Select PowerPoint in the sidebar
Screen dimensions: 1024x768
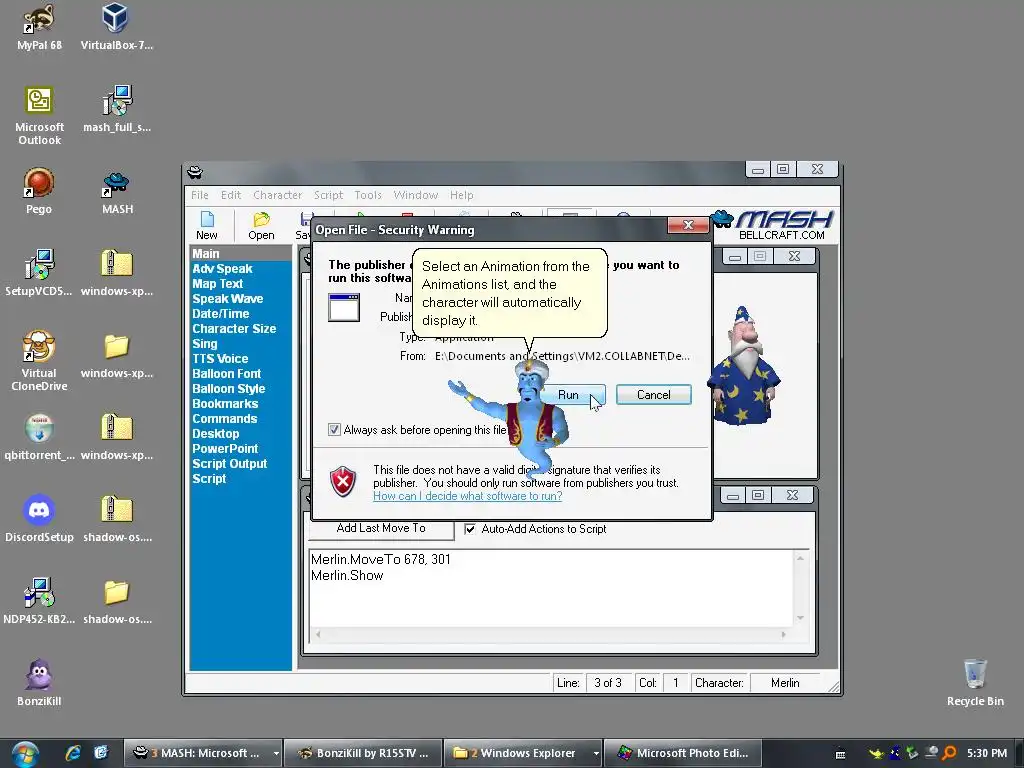[225, 449]
